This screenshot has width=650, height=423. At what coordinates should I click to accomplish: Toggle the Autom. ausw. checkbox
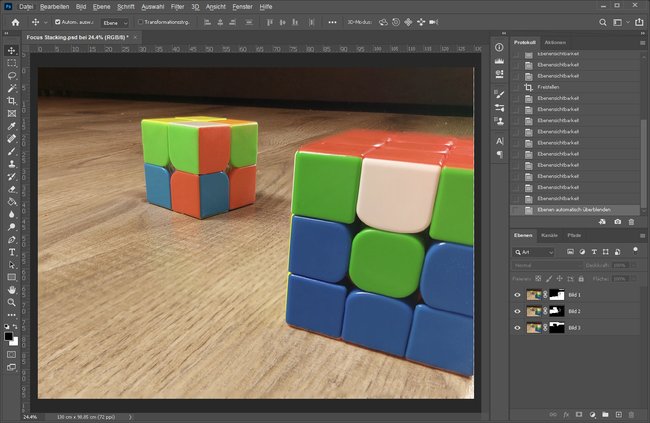tap(58, 22)
